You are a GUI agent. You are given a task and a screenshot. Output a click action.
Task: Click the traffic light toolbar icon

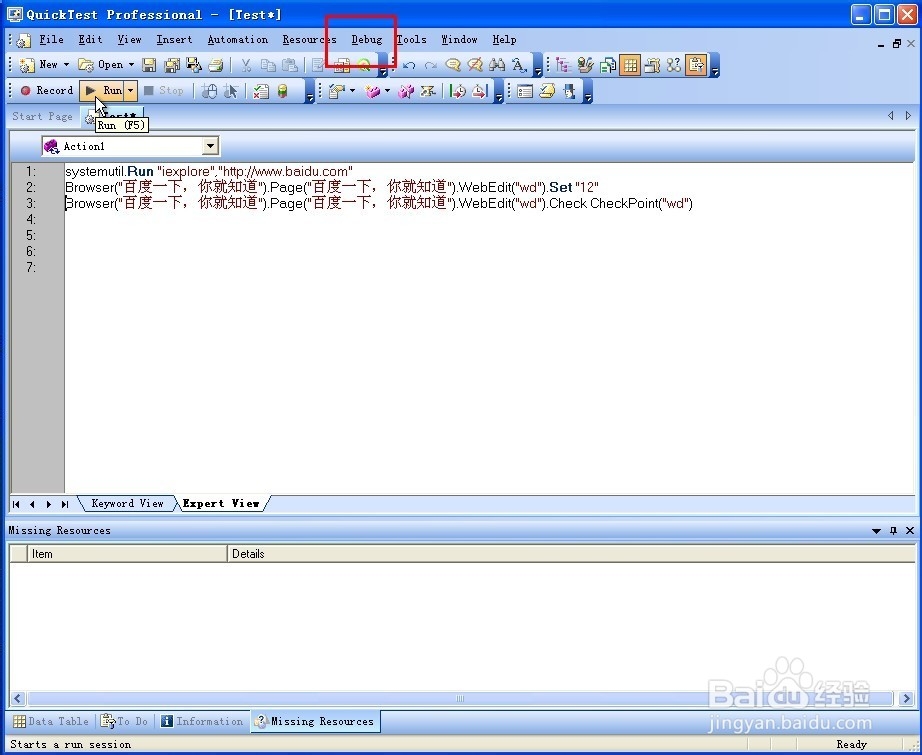click(x=283, y=91)
